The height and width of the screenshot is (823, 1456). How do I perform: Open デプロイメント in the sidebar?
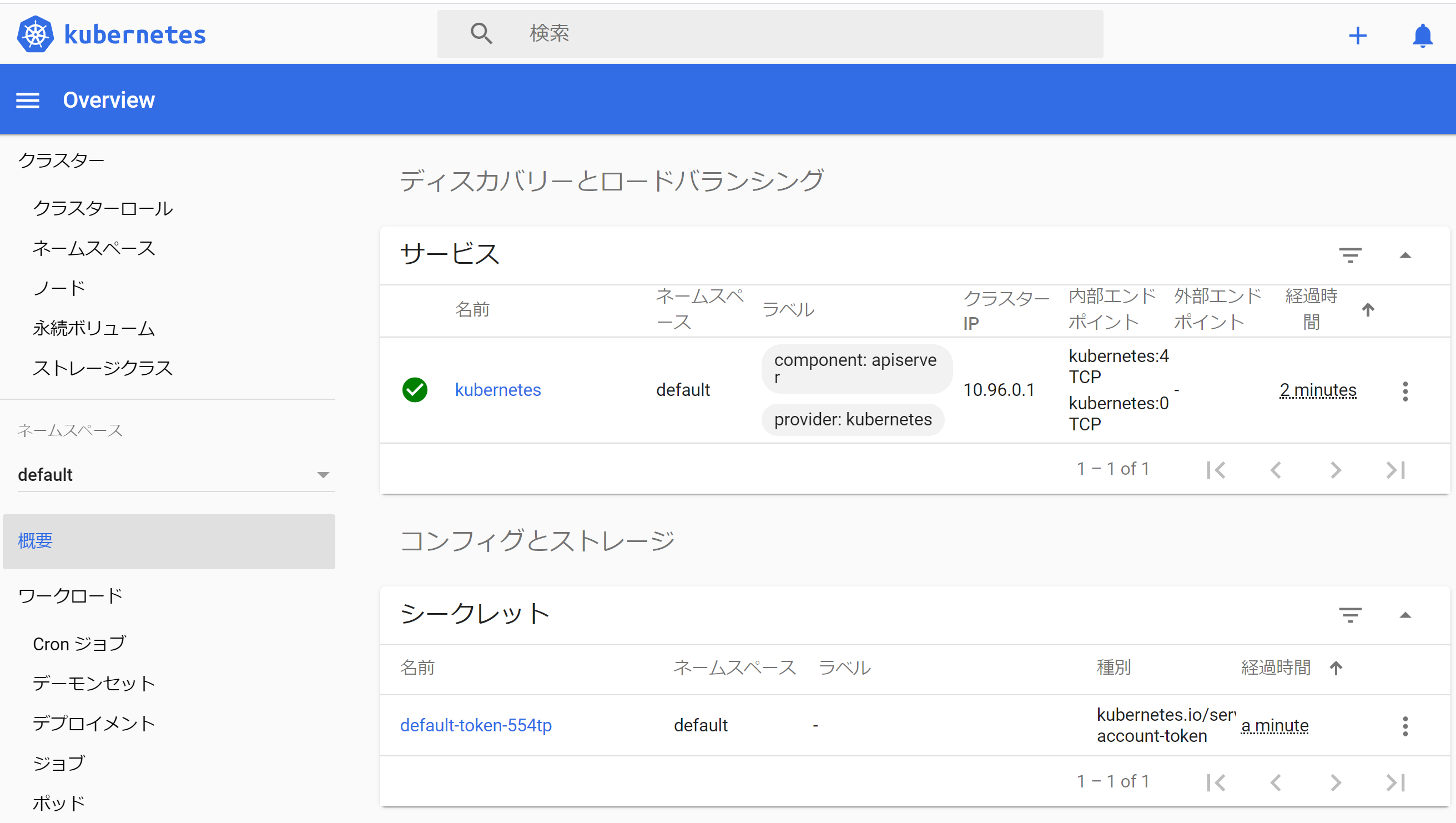[x=94, y=724]
